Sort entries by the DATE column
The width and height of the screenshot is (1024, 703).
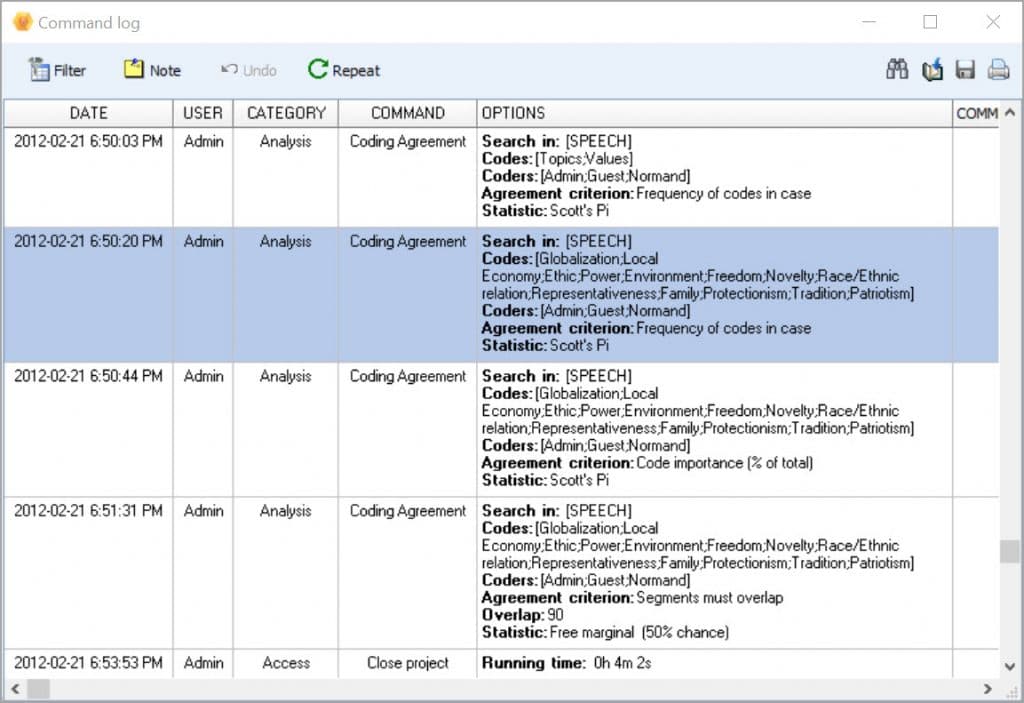[88, 113]
